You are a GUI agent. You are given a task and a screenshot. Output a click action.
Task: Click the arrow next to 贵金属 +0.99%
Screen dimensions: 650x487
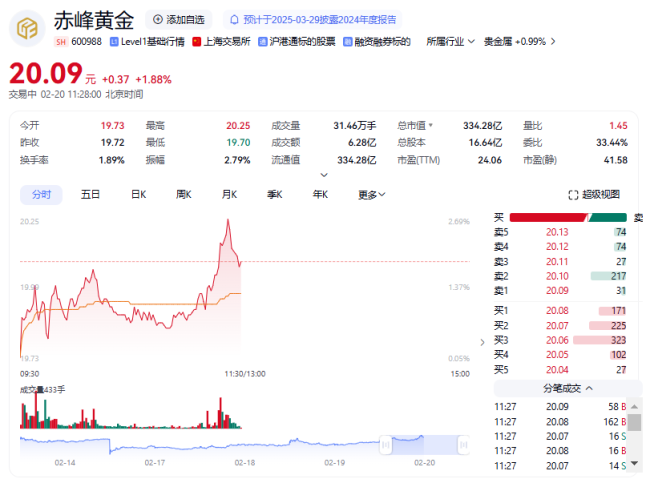pos(553,41)
